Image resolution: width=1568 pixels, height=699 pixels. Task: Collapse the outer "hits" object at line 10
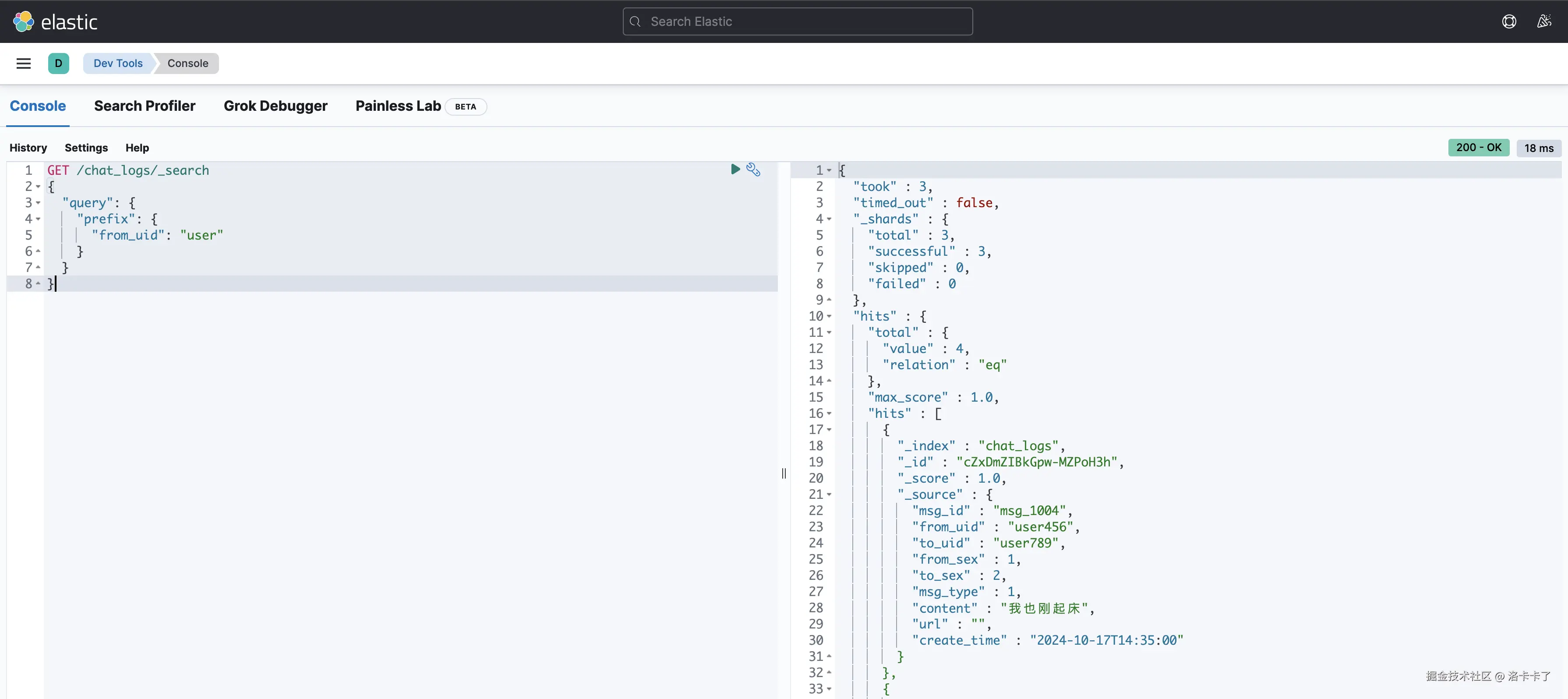[829, 317]
